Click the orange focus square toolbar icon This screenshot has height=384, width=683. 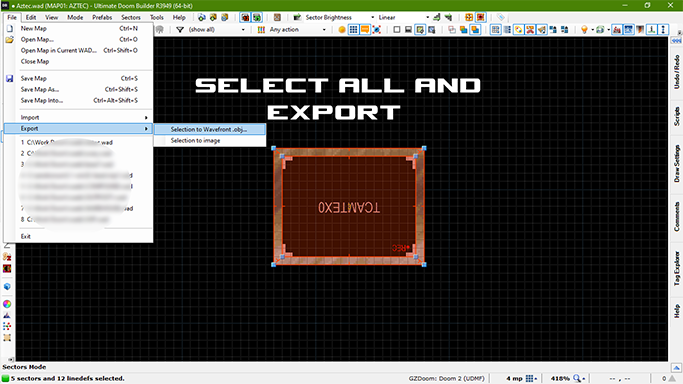(469, 17)
